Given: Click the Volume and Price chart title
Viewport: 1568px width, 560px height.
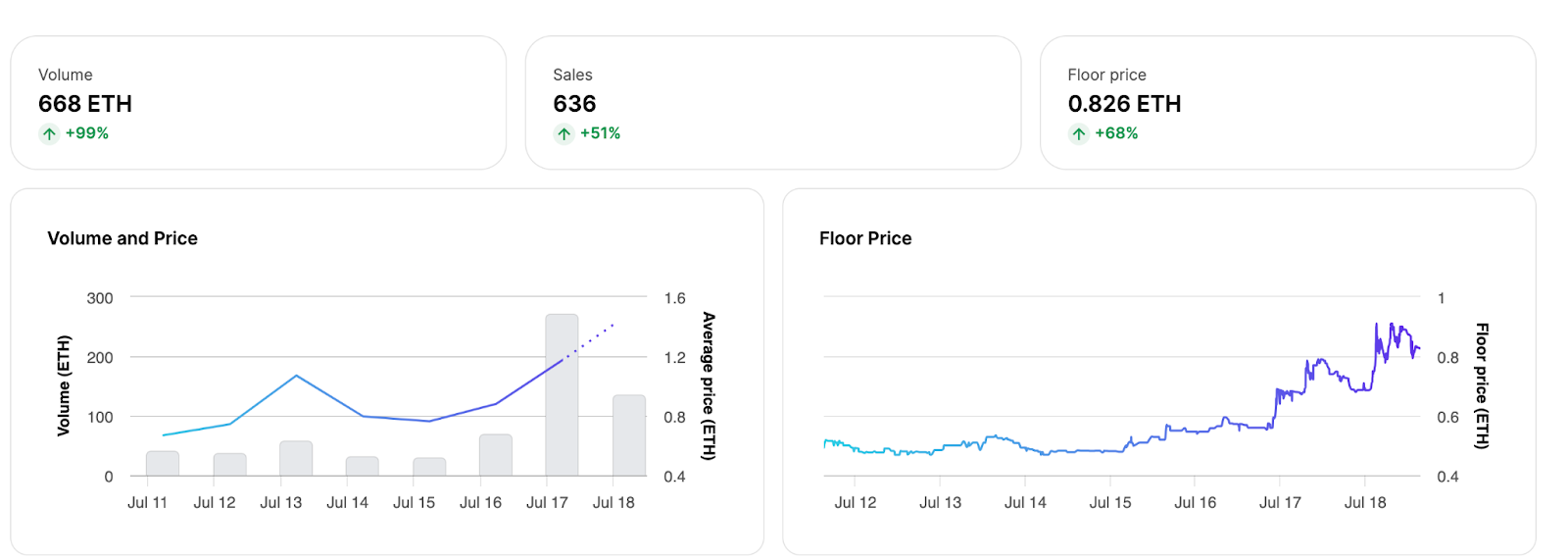Looking at the screenshot, I should (122, 238).
